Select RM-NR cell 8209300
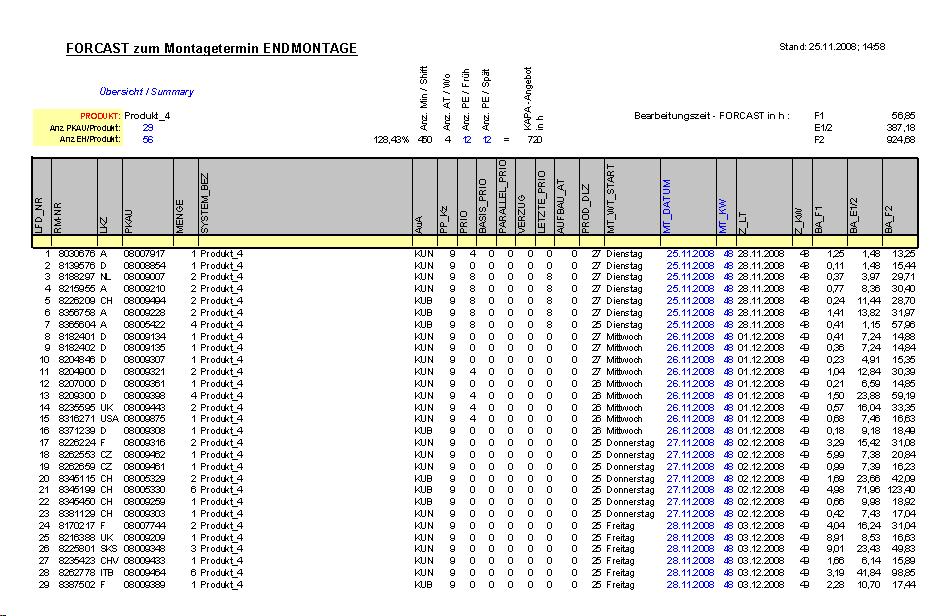This screenshot has height=616, width=938. click(77, 396)
